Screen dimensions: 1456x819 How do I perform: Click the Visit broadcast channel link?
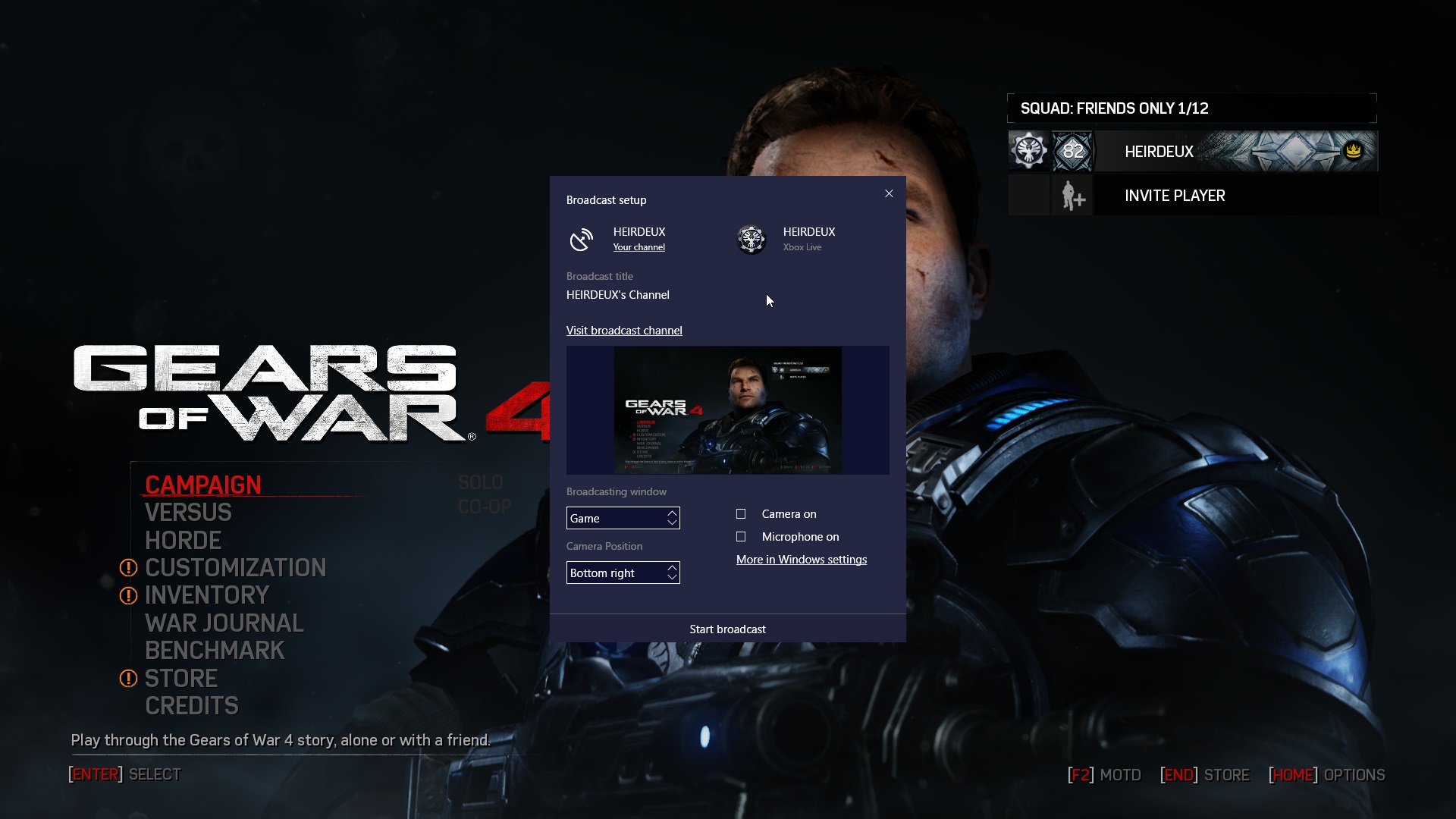pyautogui.click(x=624, y=330)
